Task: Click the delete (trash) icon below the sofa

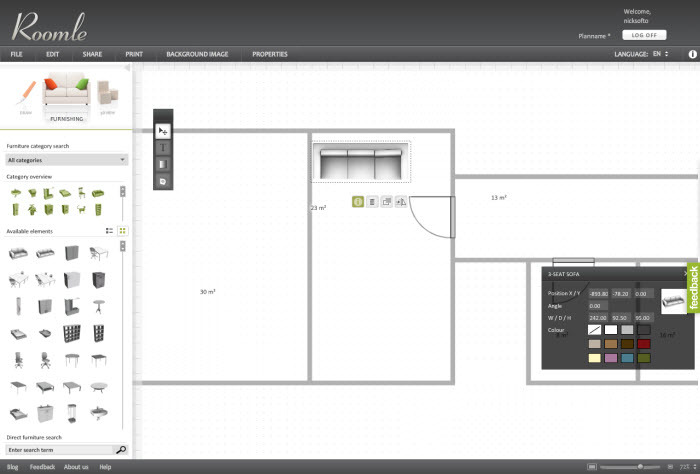Action: click(372, 202)
